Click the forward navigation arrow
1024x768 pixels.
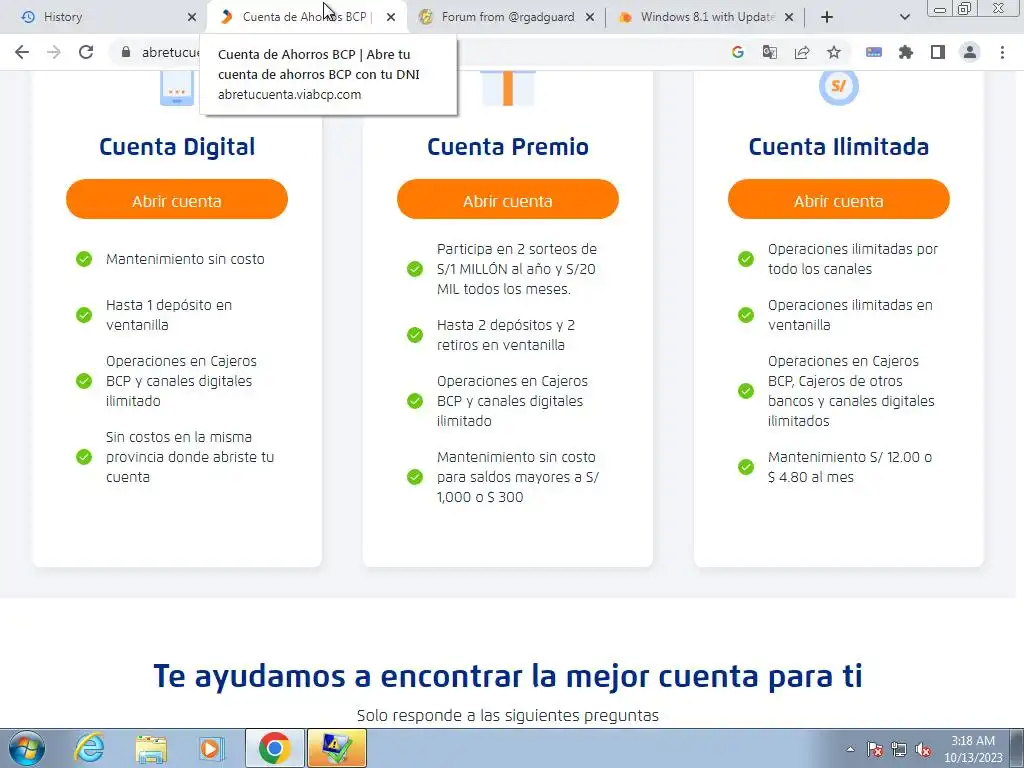(x=54, y=52)
